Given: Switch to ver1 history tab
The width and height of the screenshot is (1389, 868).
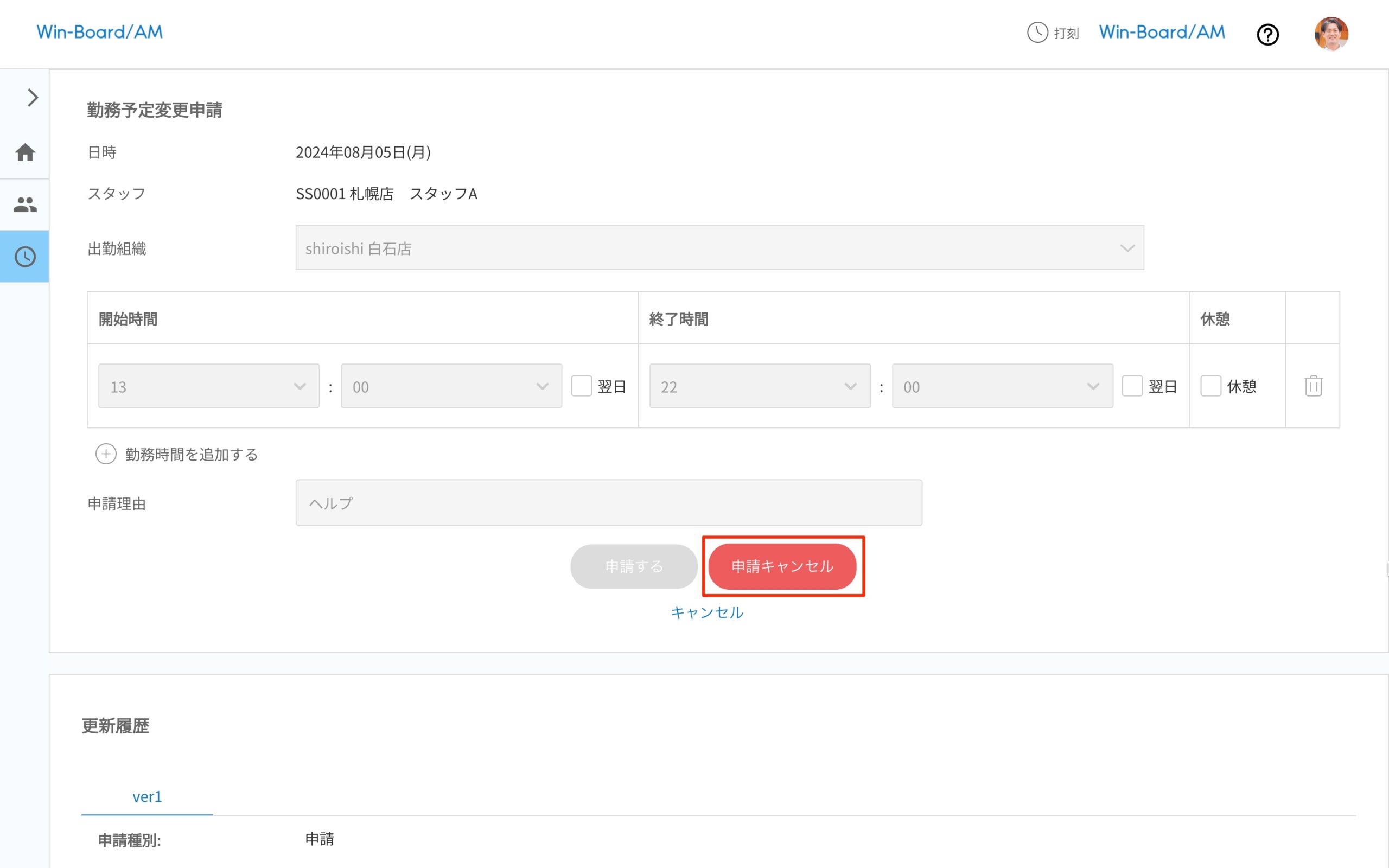Looking at the screenshot, I should pos(147,796).
